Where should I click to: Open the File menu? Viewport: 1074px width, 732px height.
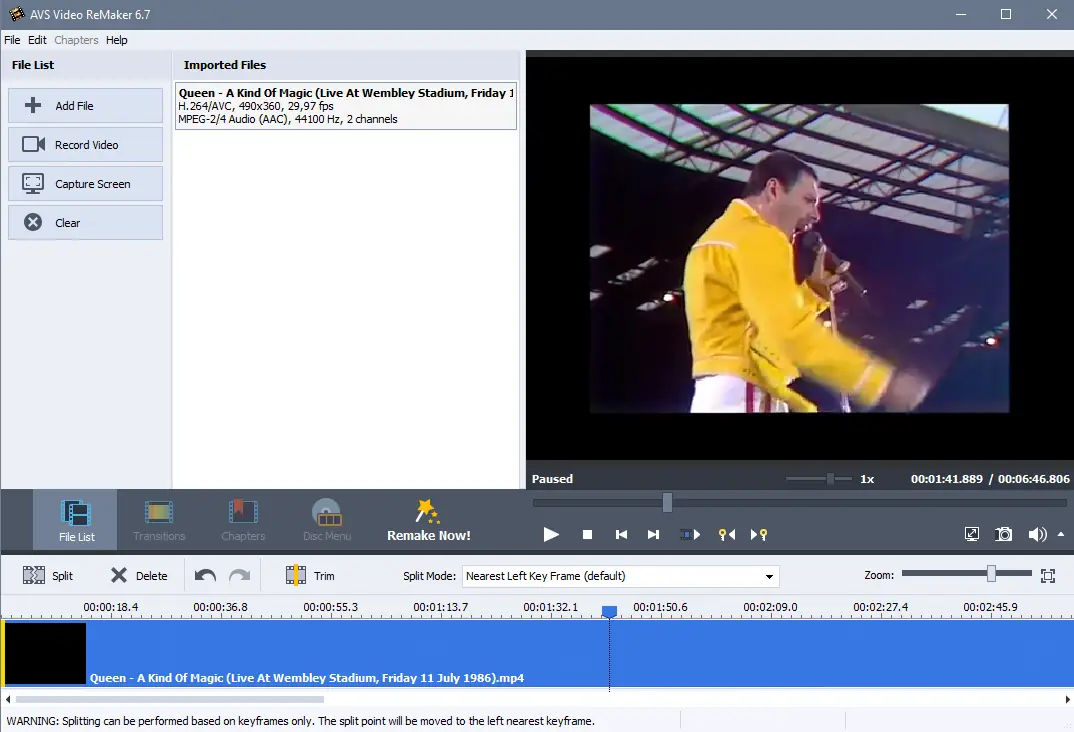coord(12,40)
